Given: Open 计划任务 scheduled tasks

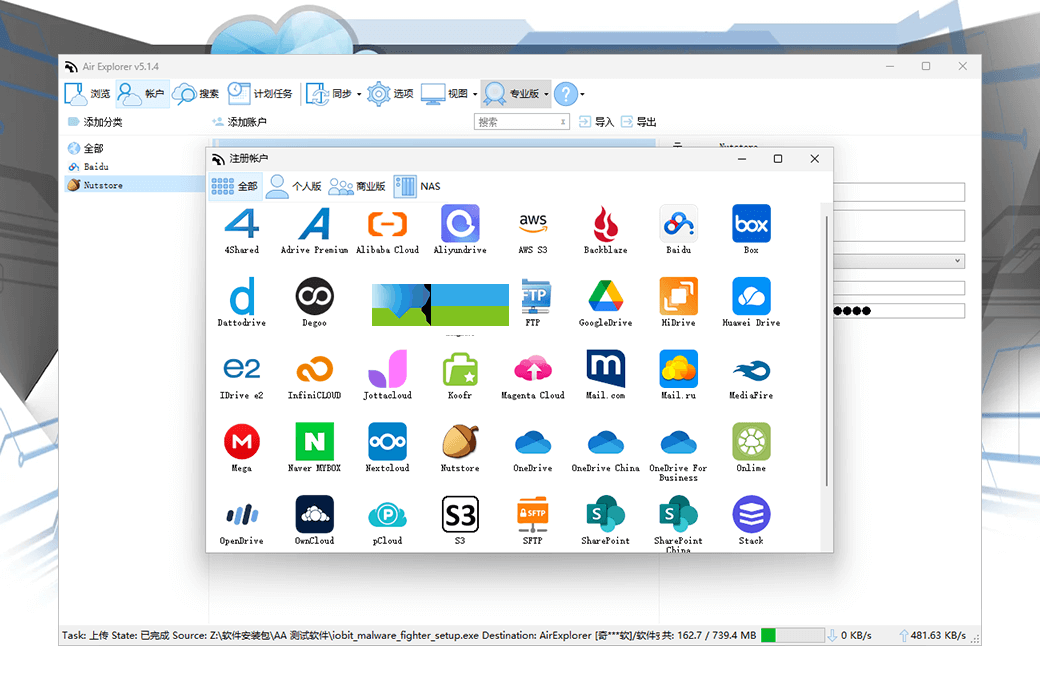Looking at the screenshot, I should click(x=260, y=94).
